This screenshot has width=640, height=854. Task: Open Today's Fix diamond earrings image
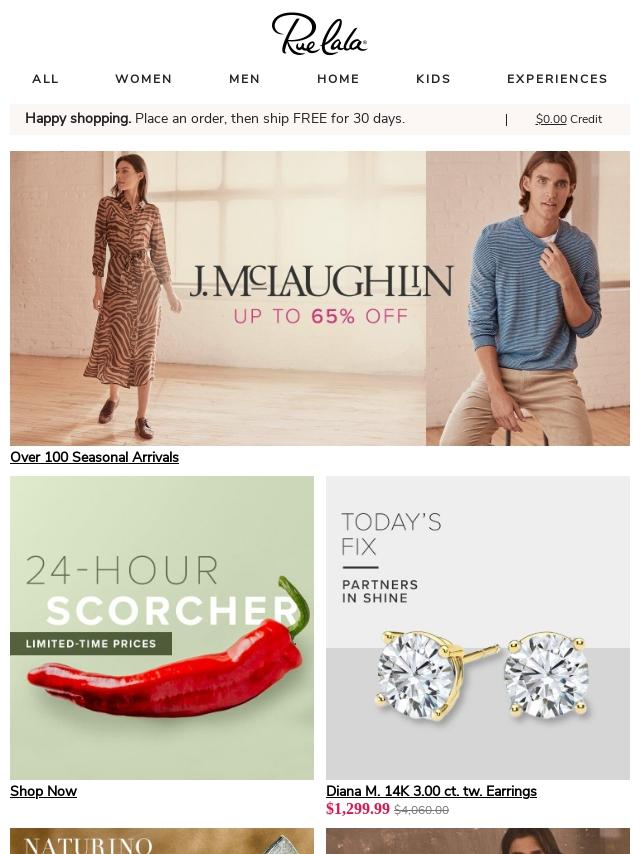pos(478,628)
